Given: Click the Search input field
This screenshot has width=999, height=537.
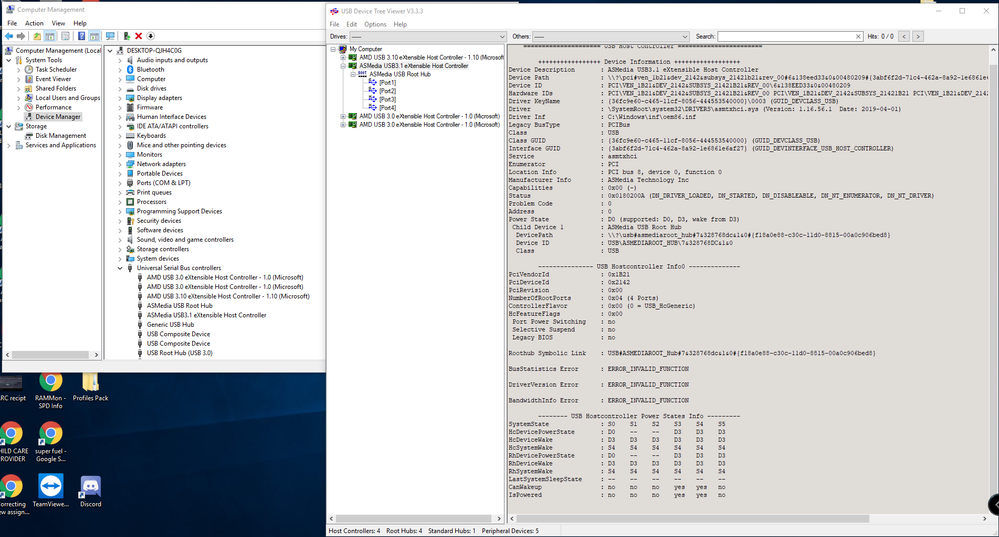Looking at the screenshot, I should point(786,36).
